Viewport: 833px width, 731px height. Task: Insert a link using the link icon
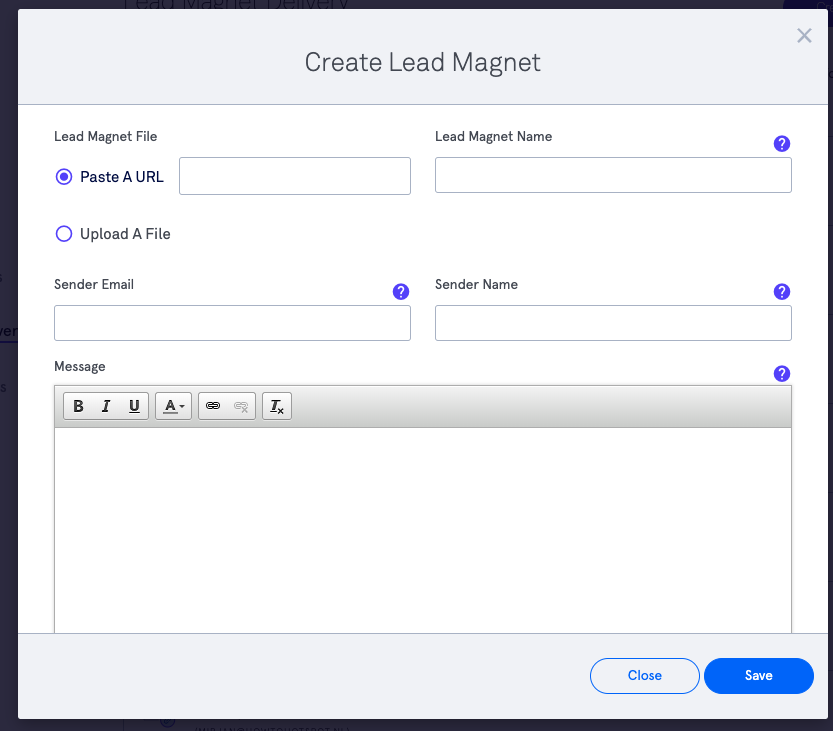(x=213, y=406)
